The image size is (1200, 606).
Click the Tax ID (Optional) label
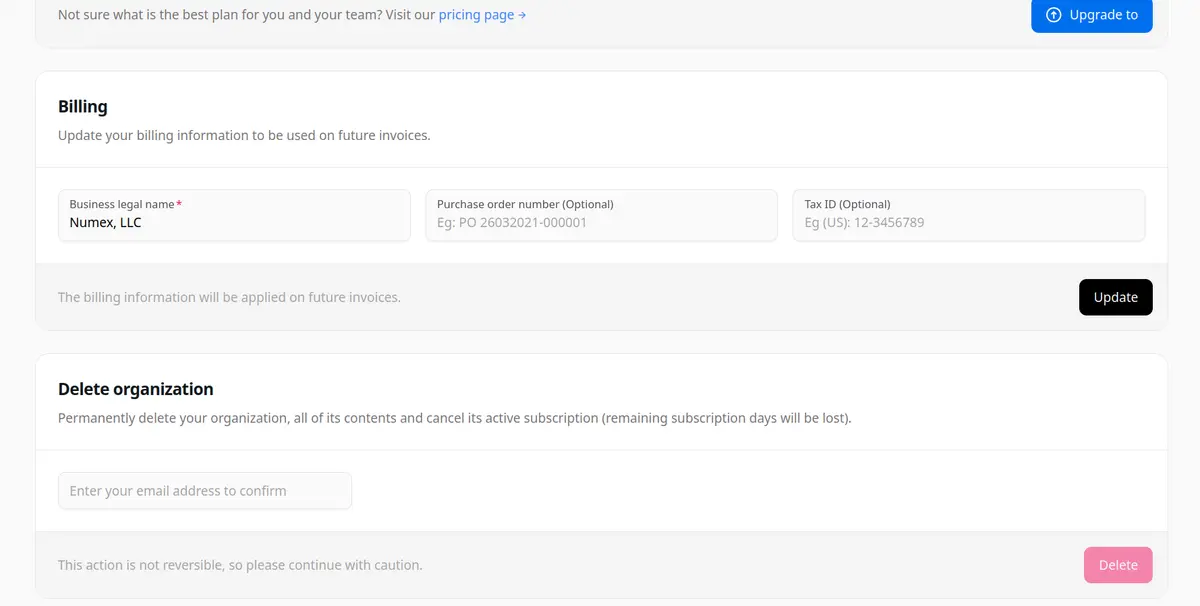coord(847,204)
